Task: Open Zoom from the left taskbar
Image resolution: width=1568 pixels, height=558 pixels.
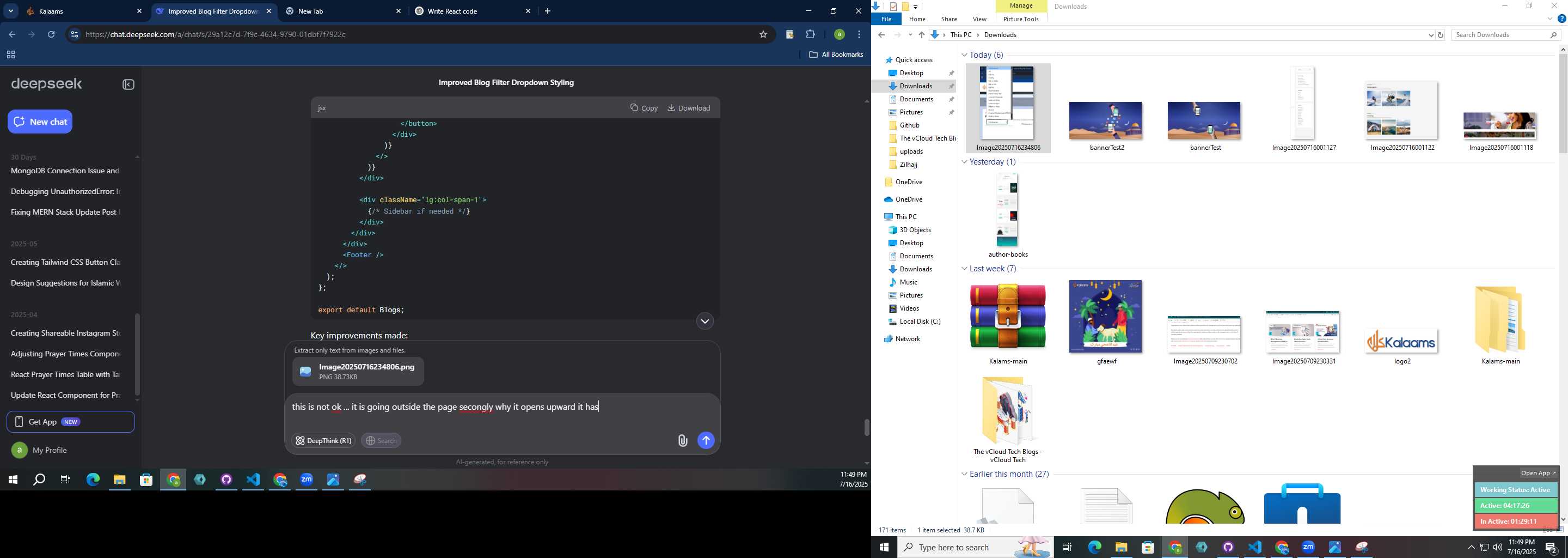Action: tap(307, 480)
